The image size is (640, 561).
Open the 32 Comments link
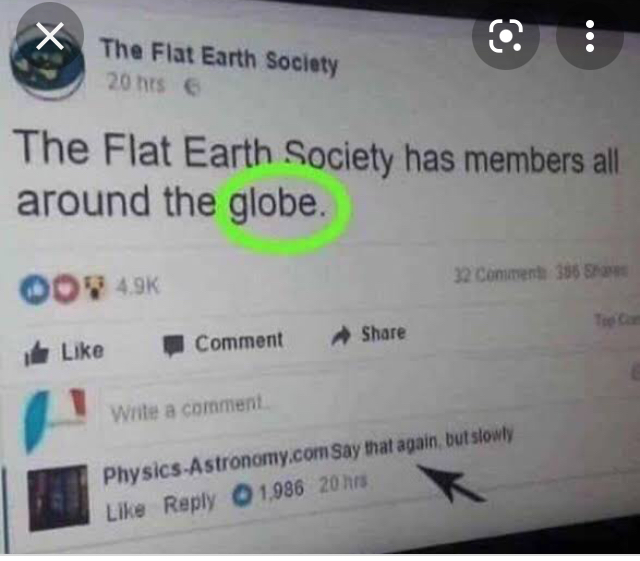pos(500,274)
